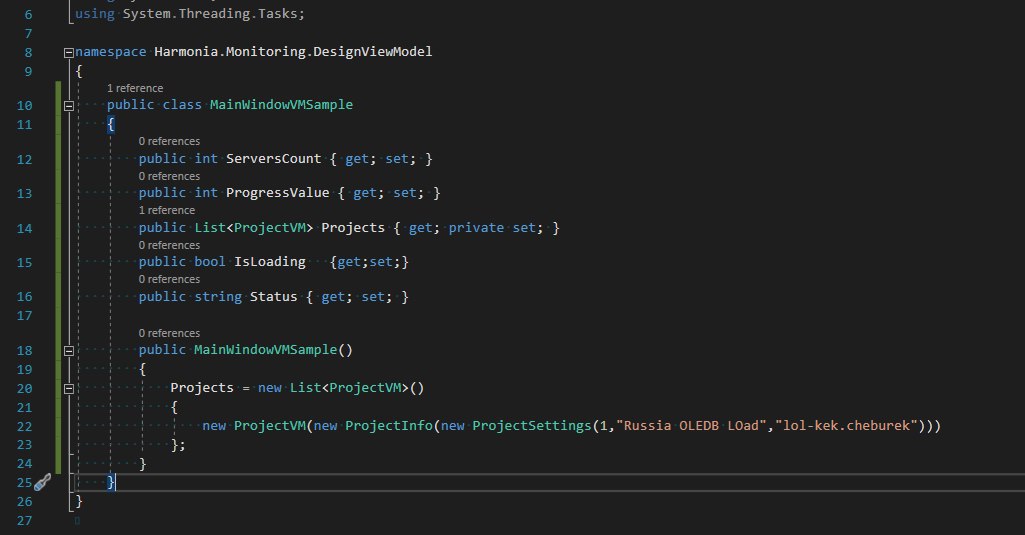
Task: Click the 'Status' property name
Action: [273, 297]
